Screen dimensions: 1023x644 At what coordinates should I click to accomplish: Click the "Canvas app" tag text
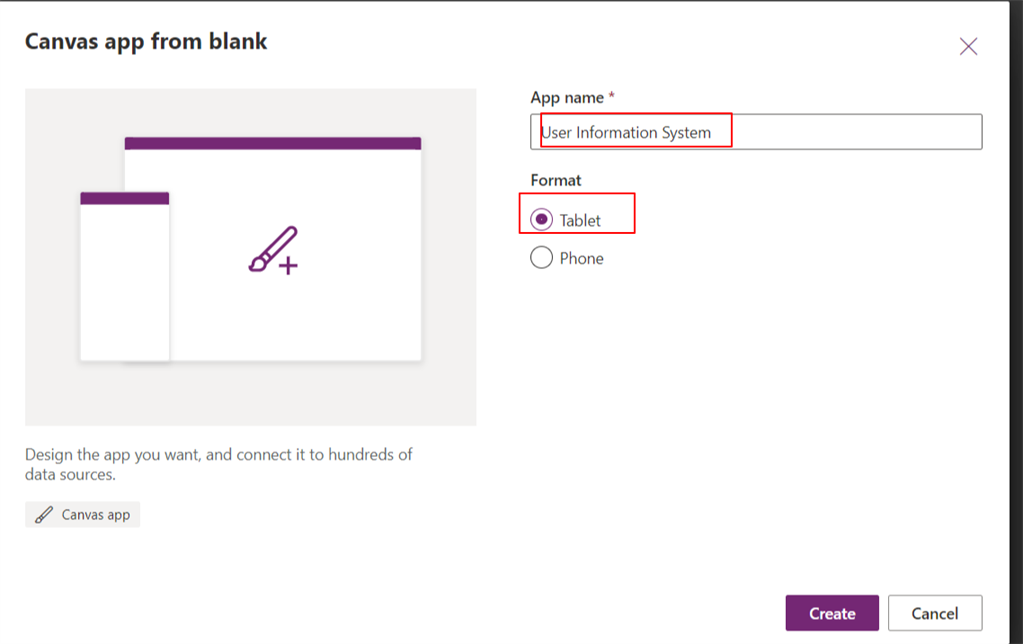coord(96,515)
